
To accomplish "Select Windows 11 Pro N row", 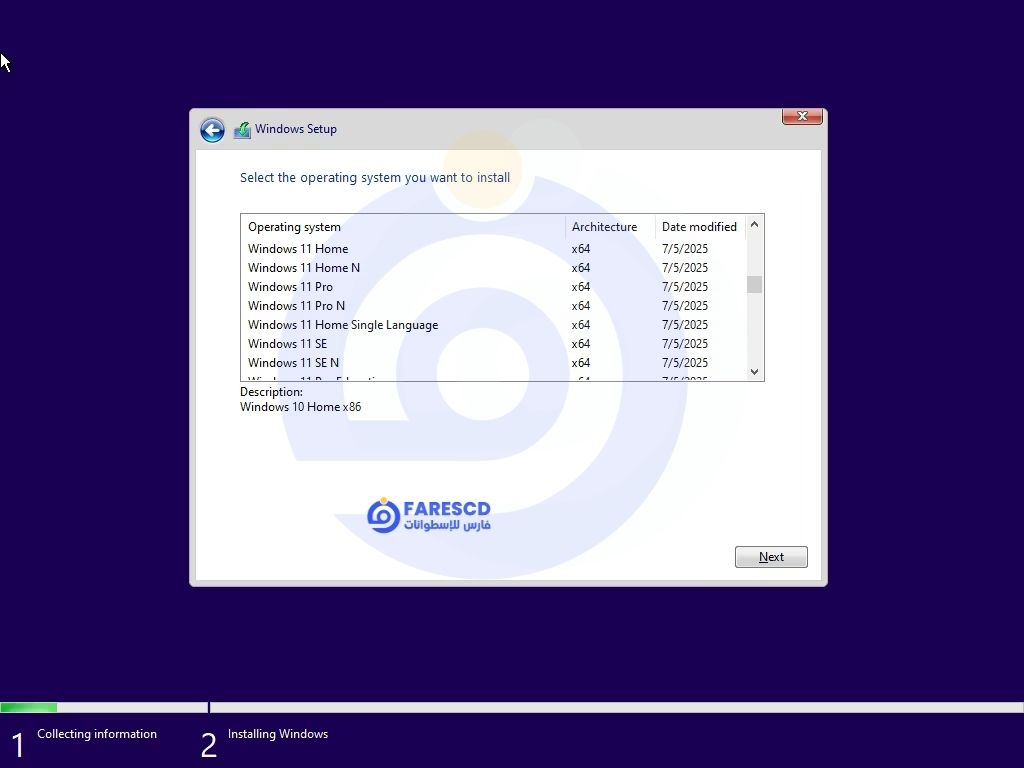I will click(493, 306).
